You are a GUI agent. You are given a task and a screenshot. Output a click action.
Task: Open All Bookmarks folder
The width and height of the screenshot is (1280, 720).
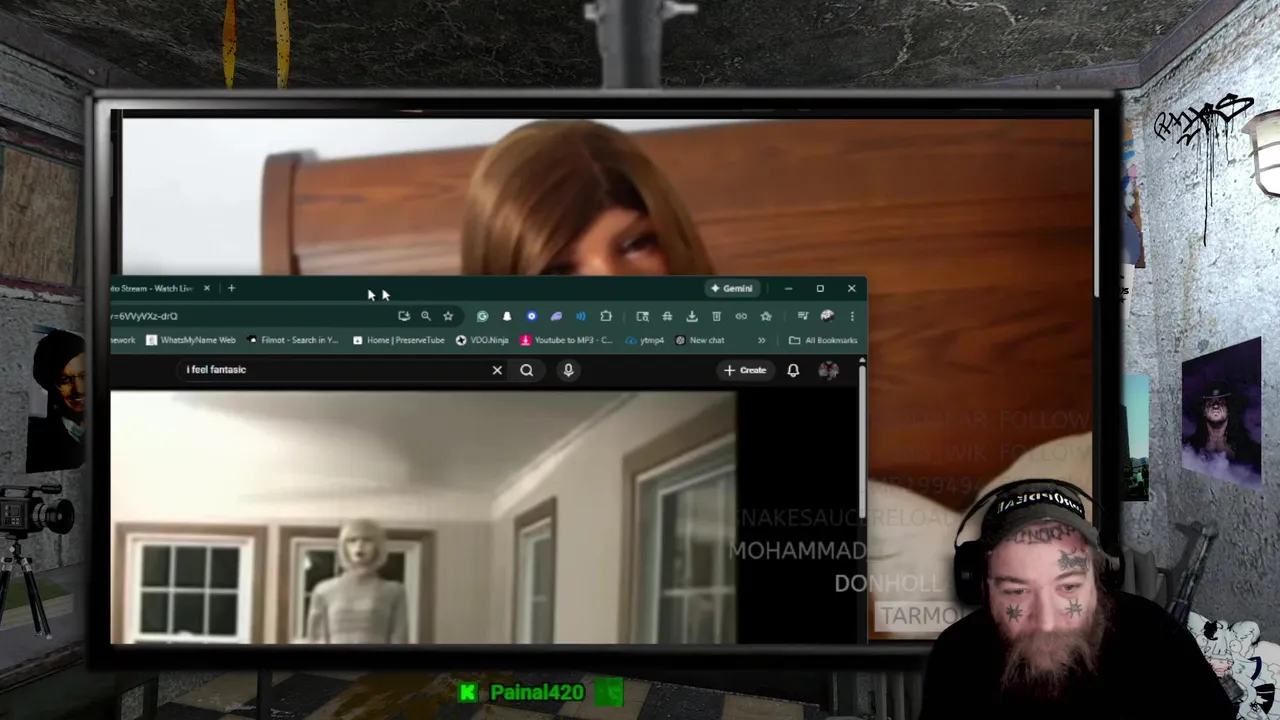(x=823, y=340)
